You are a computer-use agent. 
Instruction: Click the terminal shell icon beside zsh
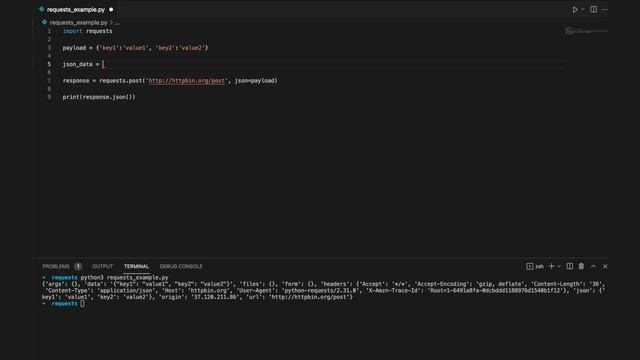coord(529,267)
